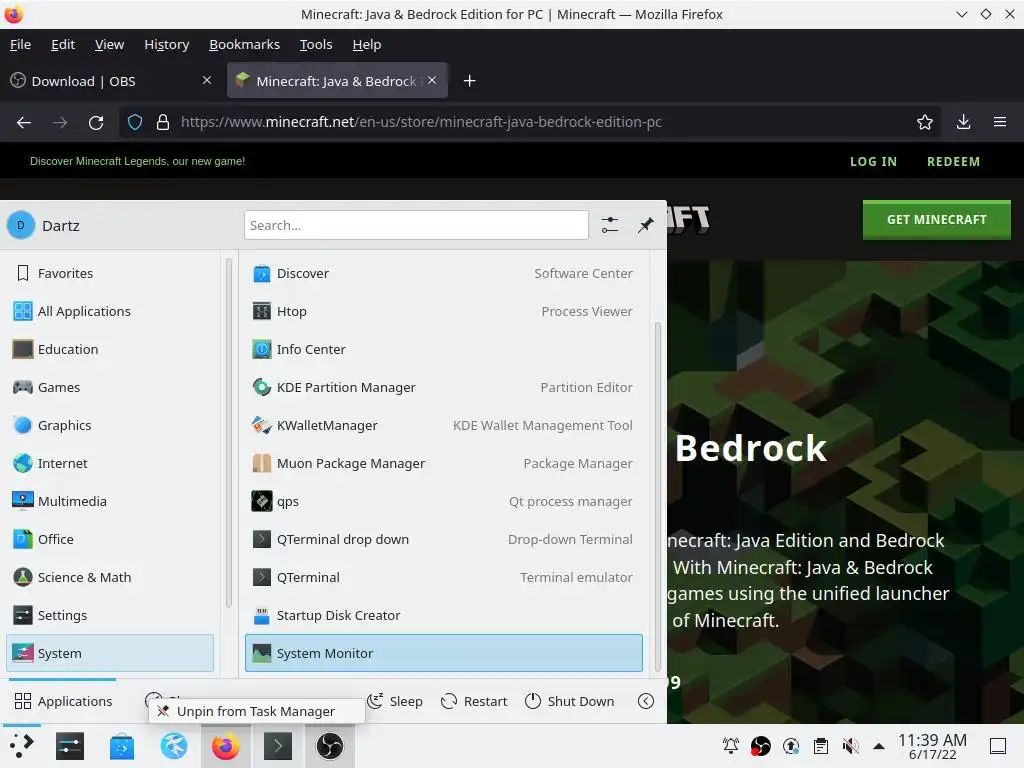
Task: Click Restart power button
Action: click(474, 701)
